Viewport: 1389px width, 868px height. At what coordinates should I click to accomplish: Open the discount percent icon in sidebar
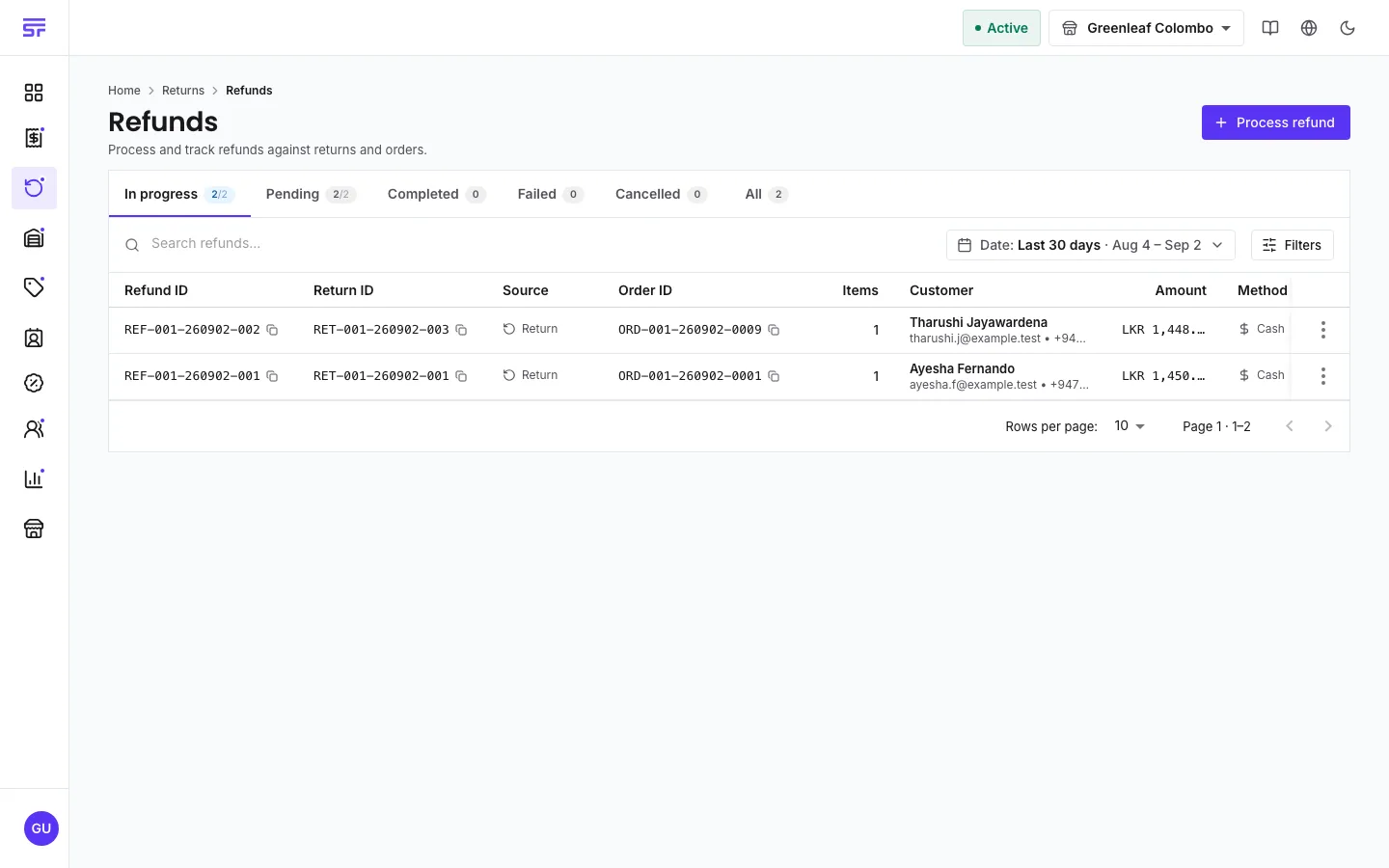pos(34,383)
